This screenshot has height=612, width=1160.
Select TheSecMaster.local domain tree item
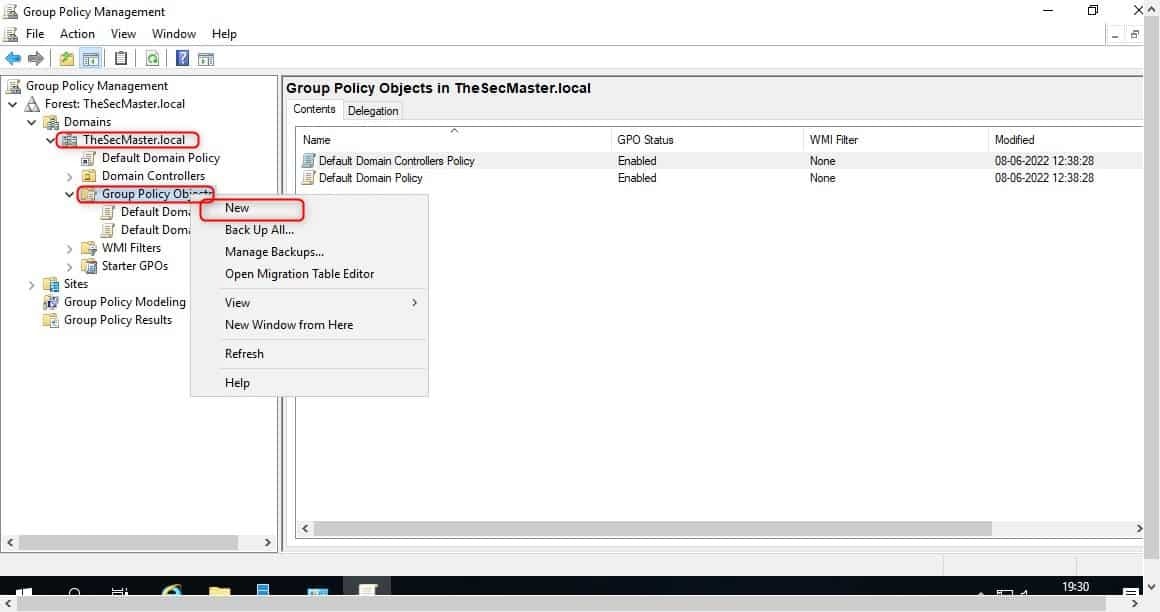point(134,140)
